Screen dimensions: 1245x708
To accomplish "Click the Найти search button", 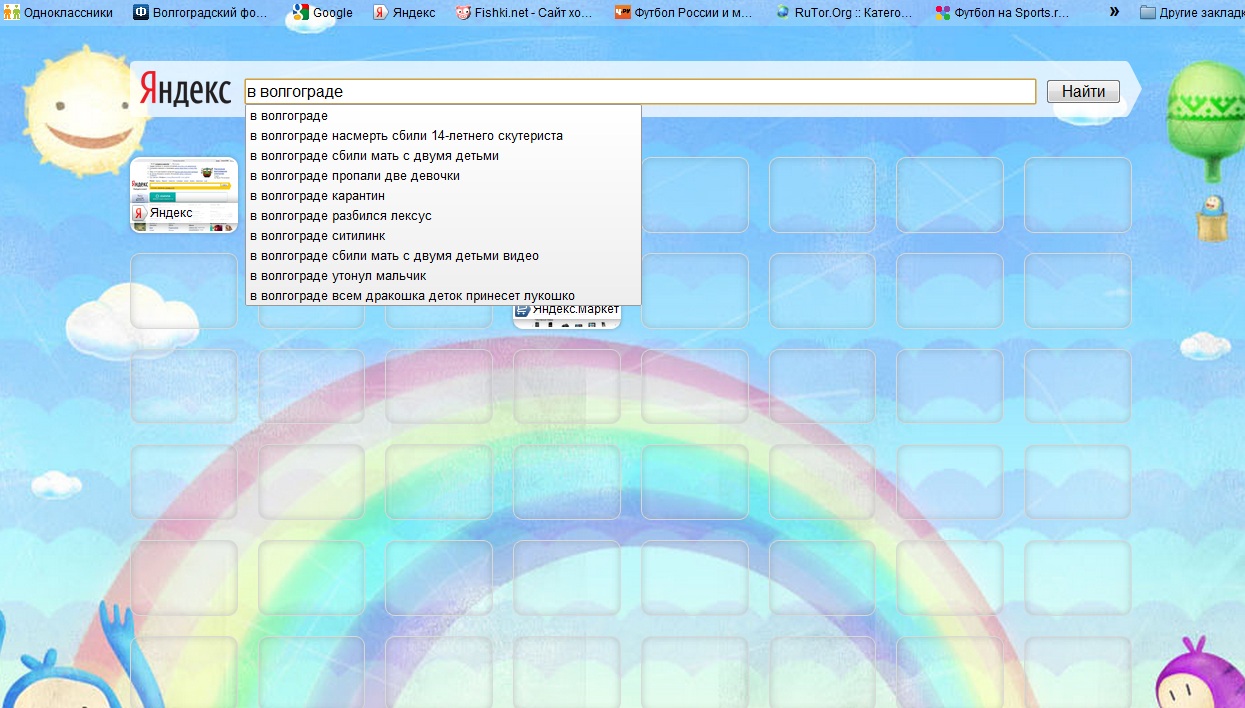I will click(1083, 92).
